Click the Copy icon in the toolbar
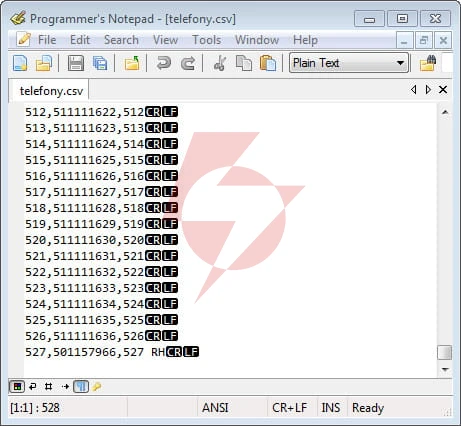This screenshot has height=426, width=461. click(244, 63)
